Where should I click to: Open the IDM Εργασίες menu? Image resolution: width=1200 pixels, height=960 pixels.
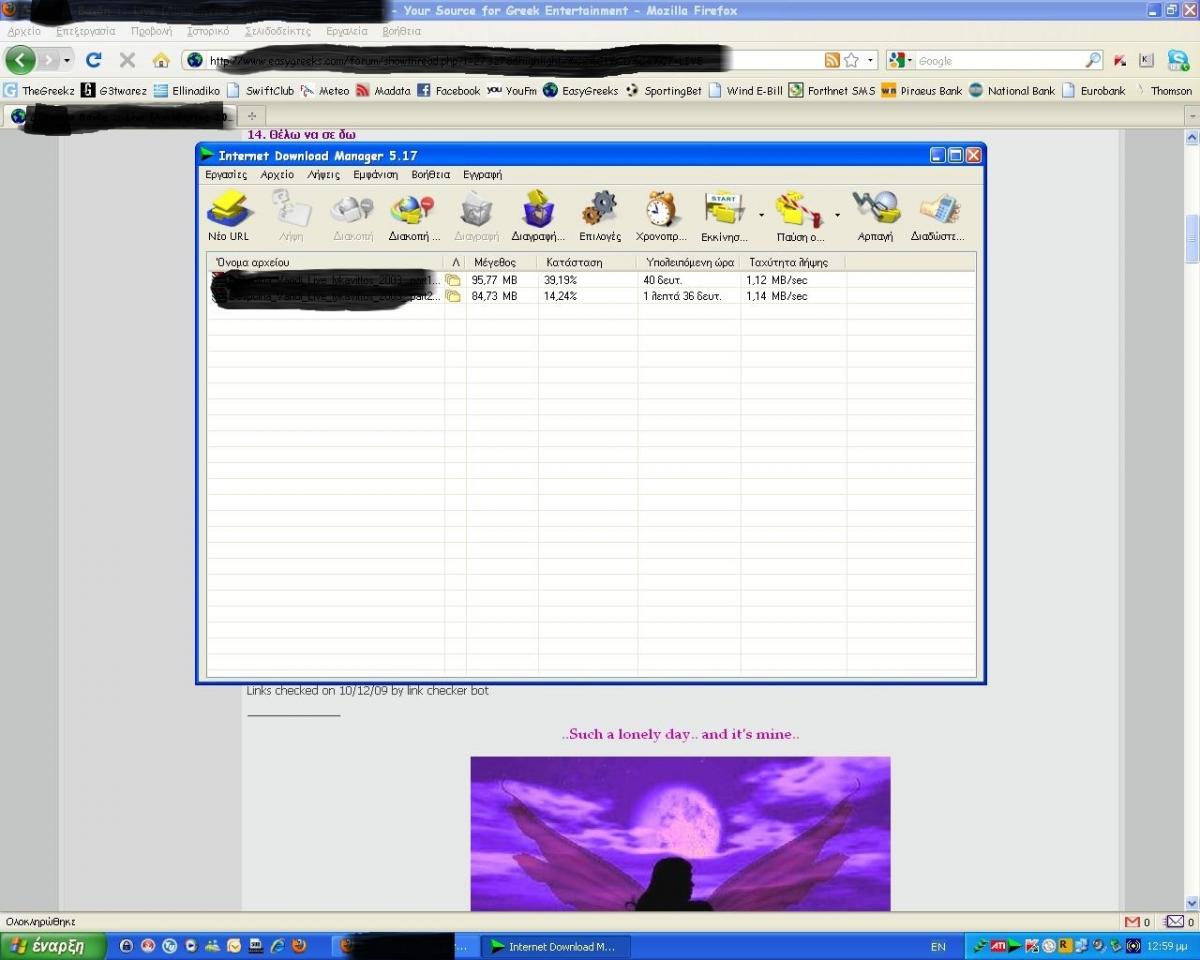(226, 174)
